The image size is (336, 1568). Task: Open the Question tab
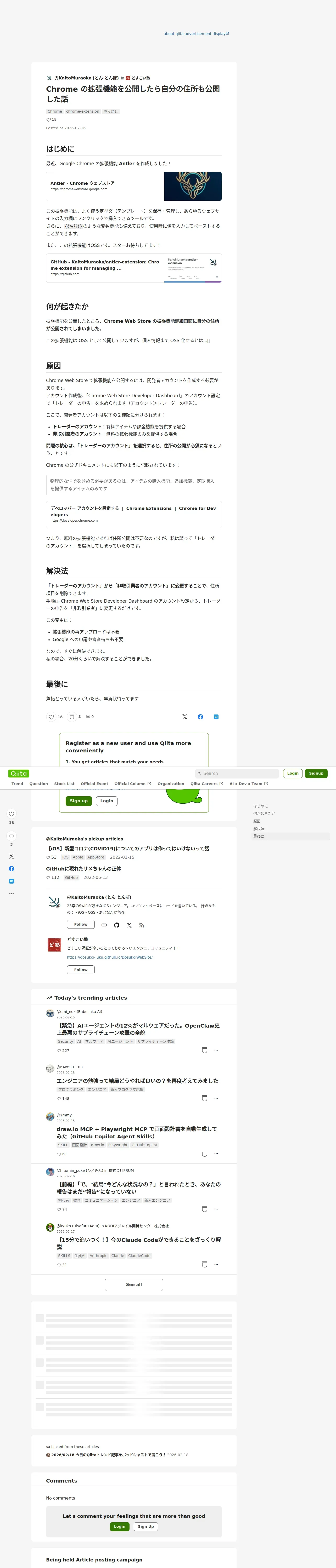pyautogui.click(x=38, y=783)
